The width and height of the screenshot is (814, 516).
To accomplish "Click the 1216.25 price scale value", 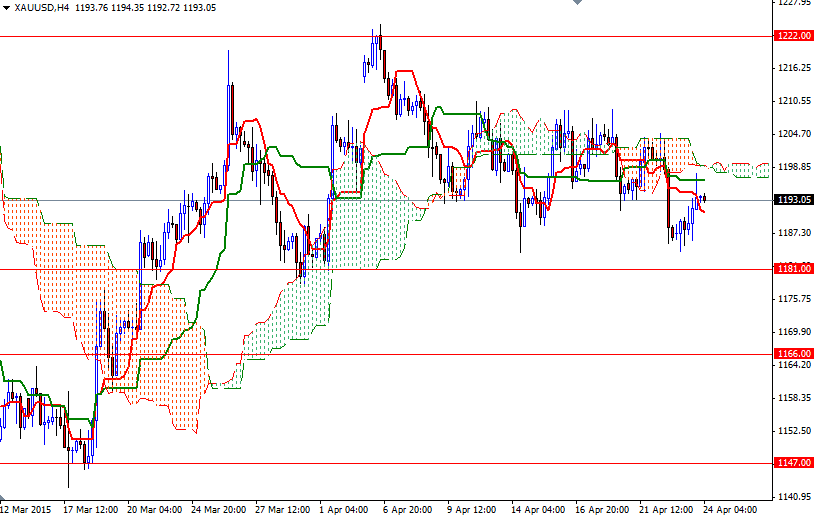I will 792,68.
